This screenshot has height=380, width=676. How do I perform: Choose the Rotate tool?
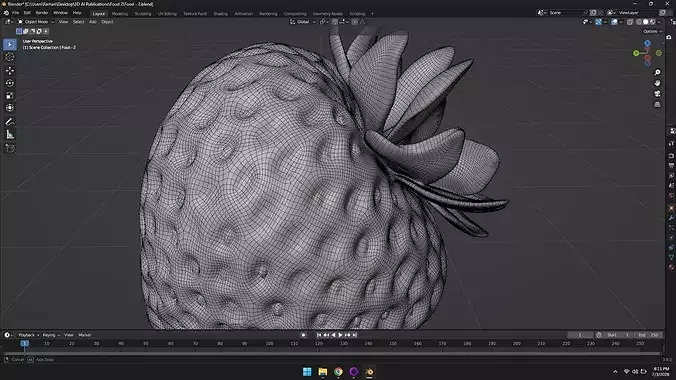coord(10,83)
